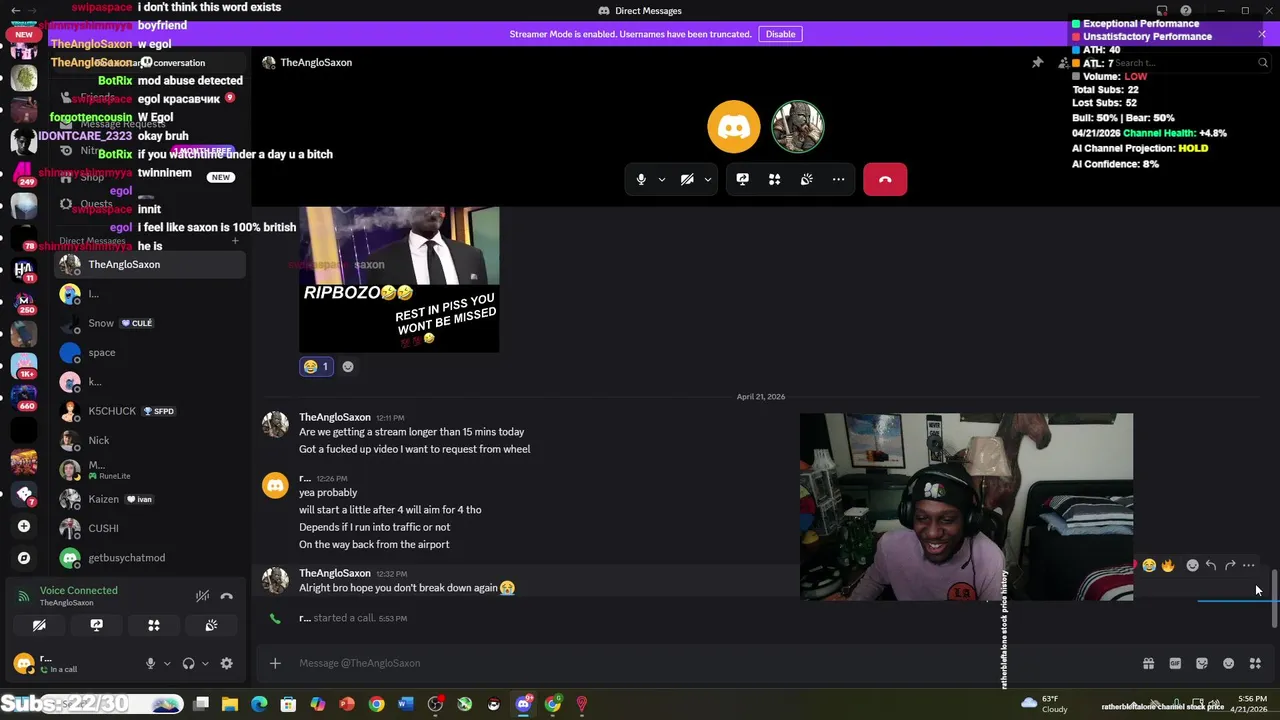Toggle noise suppression in Voice Connected panel

point(202,596)
